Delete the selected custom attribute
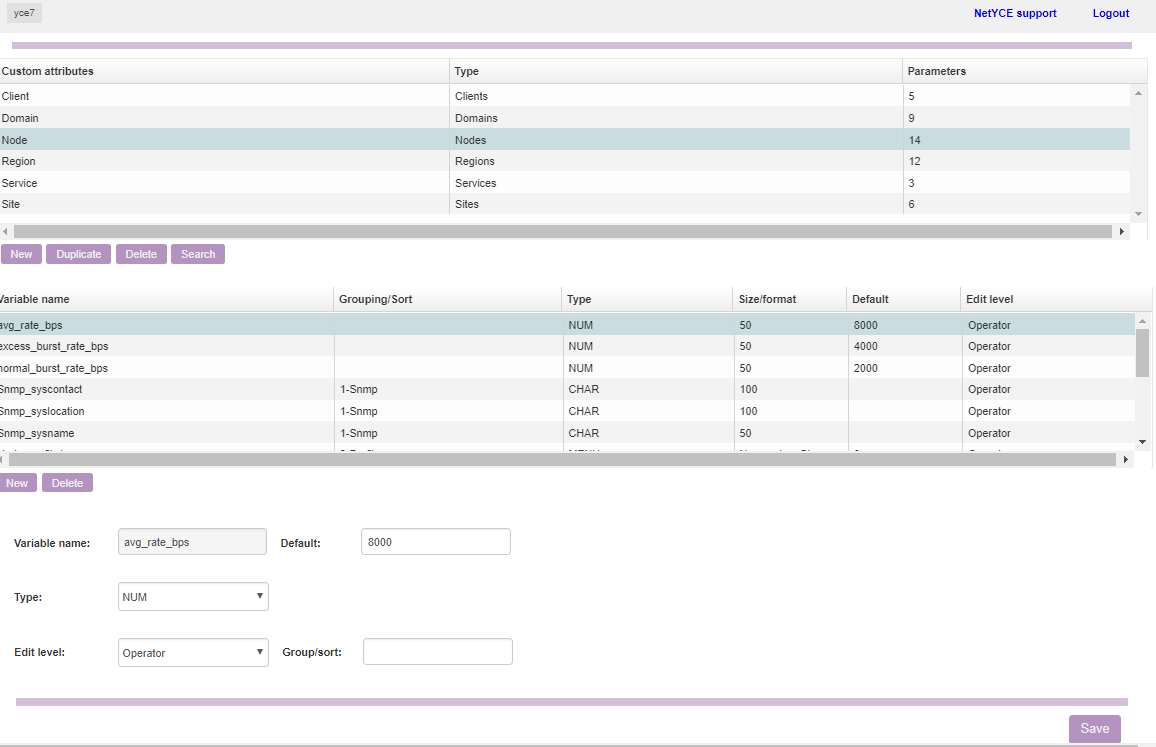The height and width of the screenshot is (747, 1156). [x=141, y=254]
